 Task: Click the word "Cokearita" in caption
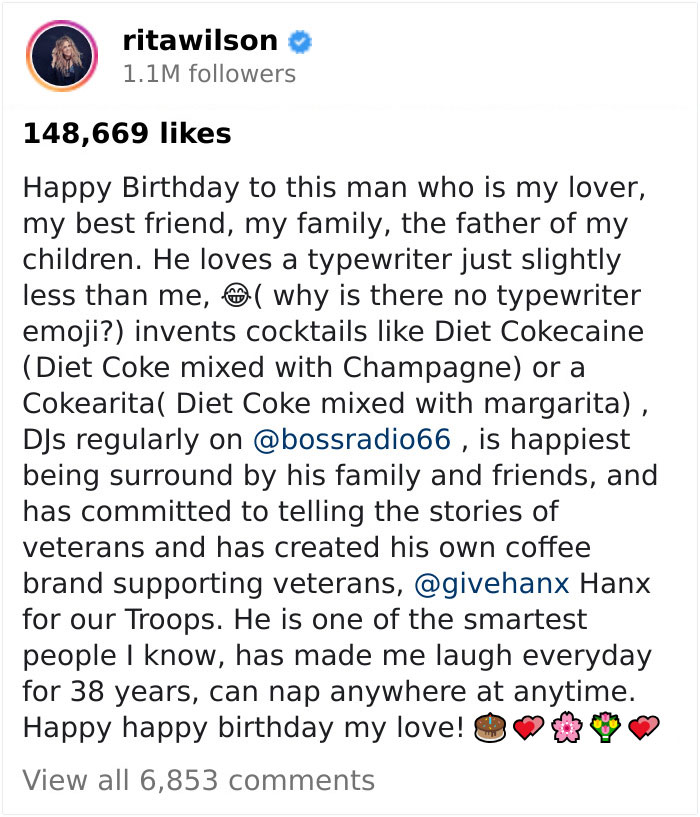coord(100,404)
